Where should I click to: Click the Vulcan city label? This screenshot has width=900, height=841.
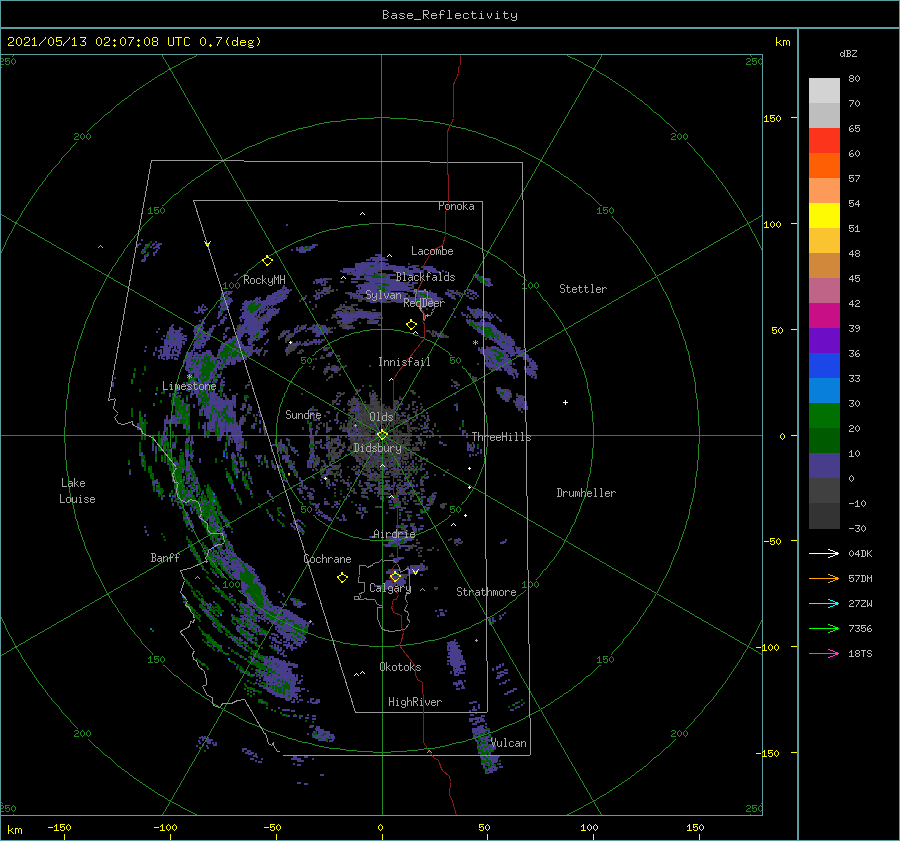pyautogui.click(x=509, y=743)
